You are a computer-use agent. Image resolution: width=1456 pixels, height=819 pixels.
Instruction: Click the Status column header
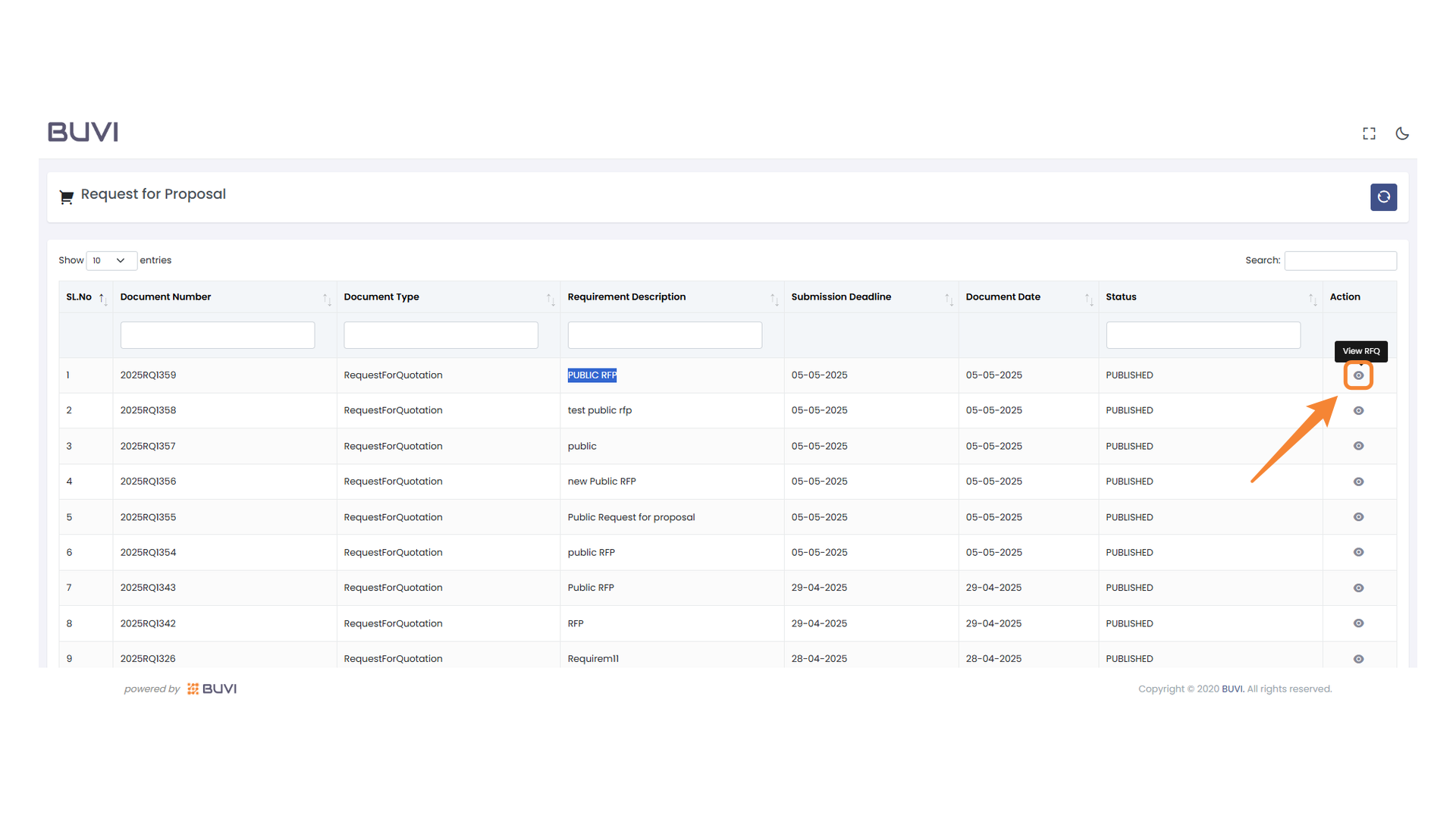(1121, 297)
